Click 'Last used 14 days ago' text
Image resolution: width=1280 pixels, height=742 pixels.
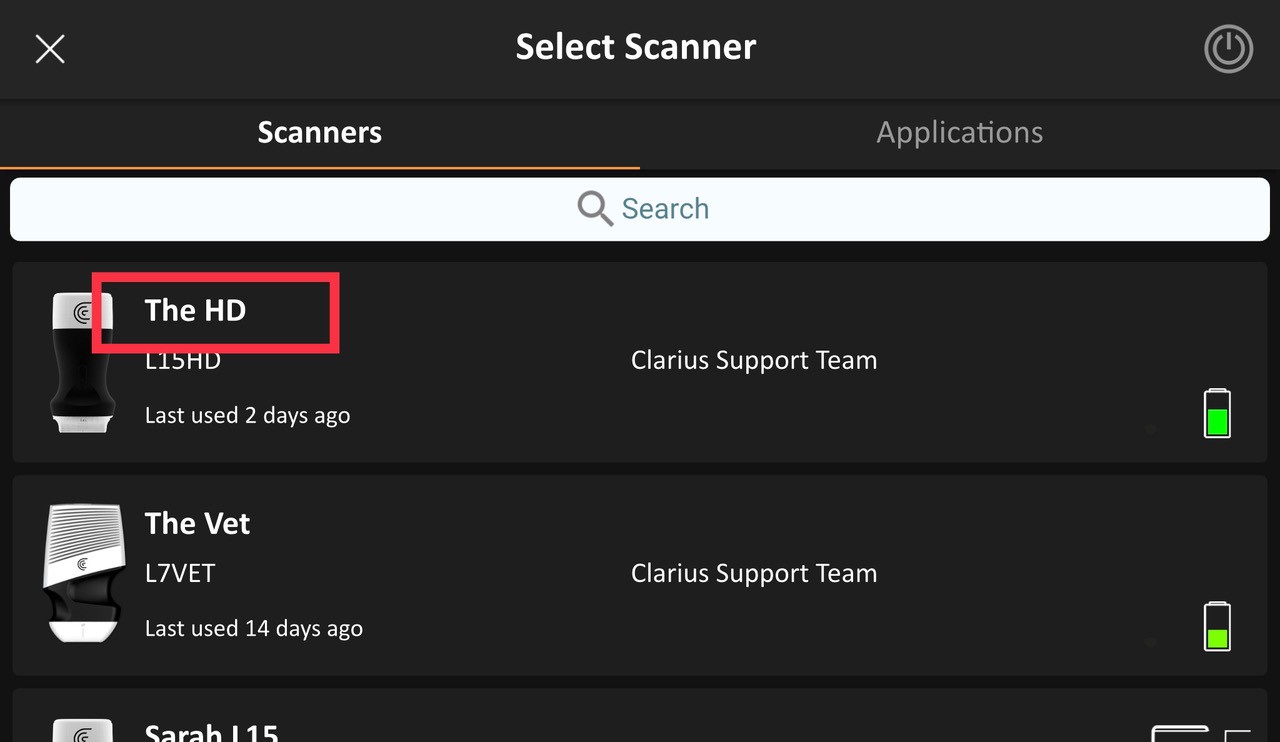coord(254,628)
